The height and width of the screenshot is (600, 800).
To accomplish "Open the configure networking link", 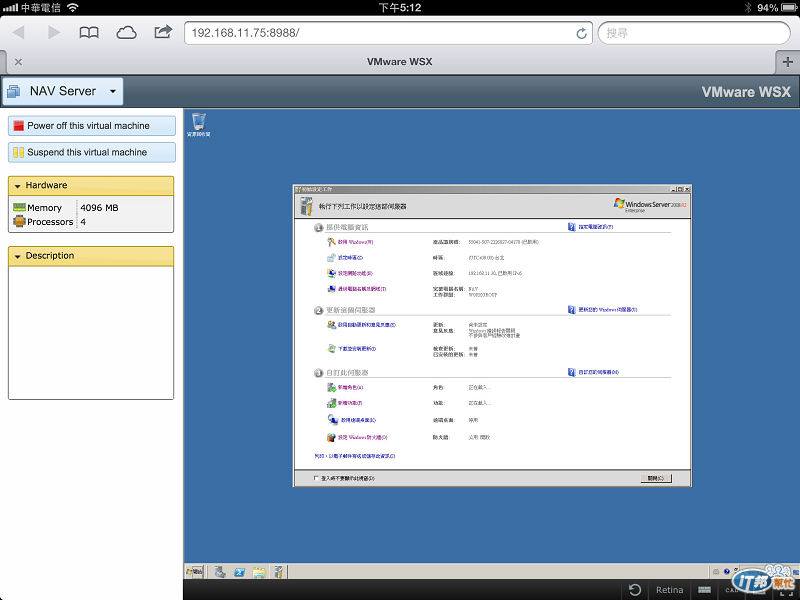I will [x=350, y=273].
